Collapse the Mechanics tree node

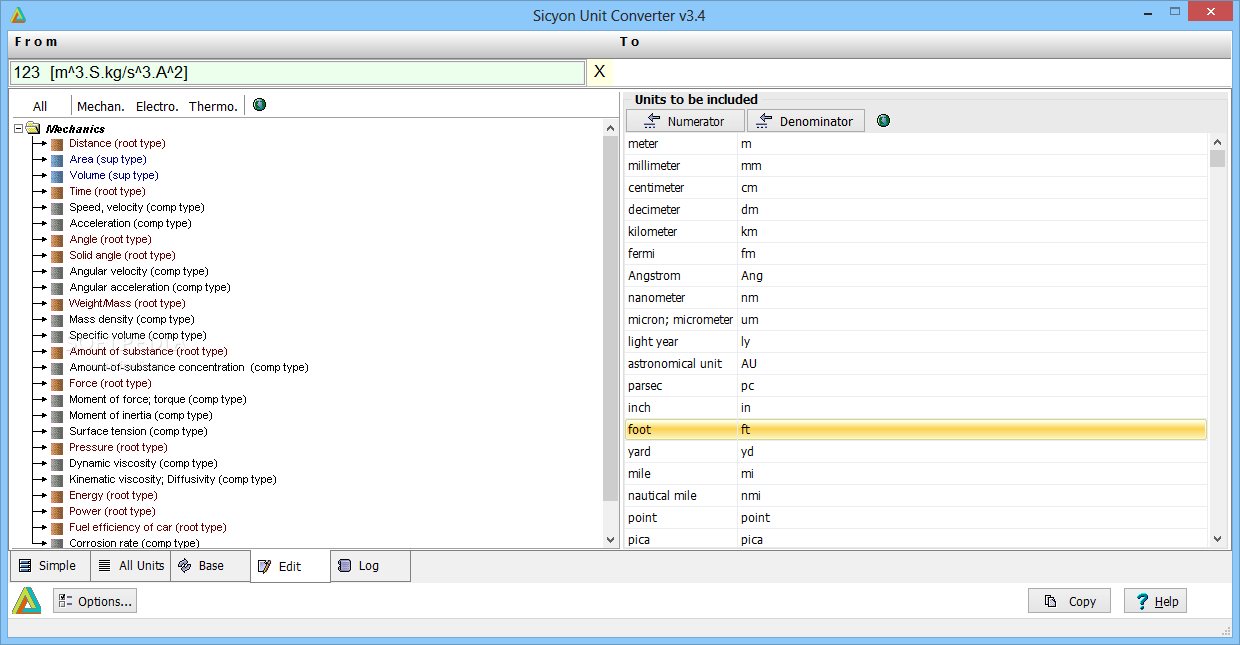tap(19, 128)
